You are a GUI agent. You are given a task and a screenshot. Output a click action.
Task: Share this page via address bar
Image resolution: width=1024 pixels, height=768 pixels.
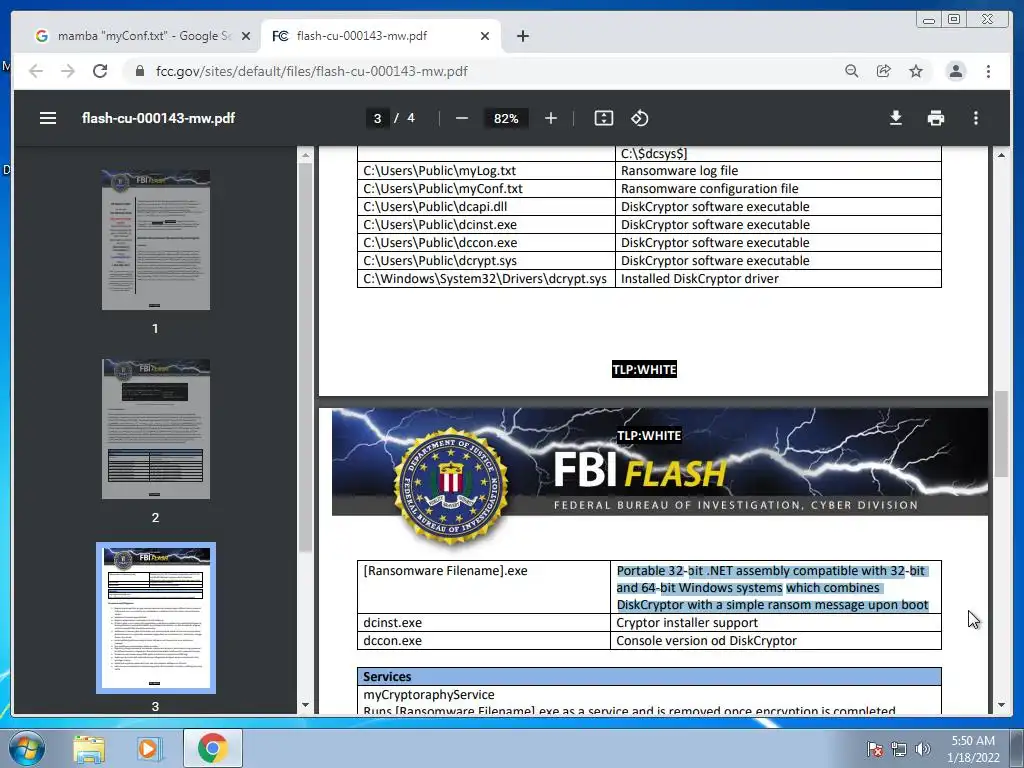(x=884, y=71)
